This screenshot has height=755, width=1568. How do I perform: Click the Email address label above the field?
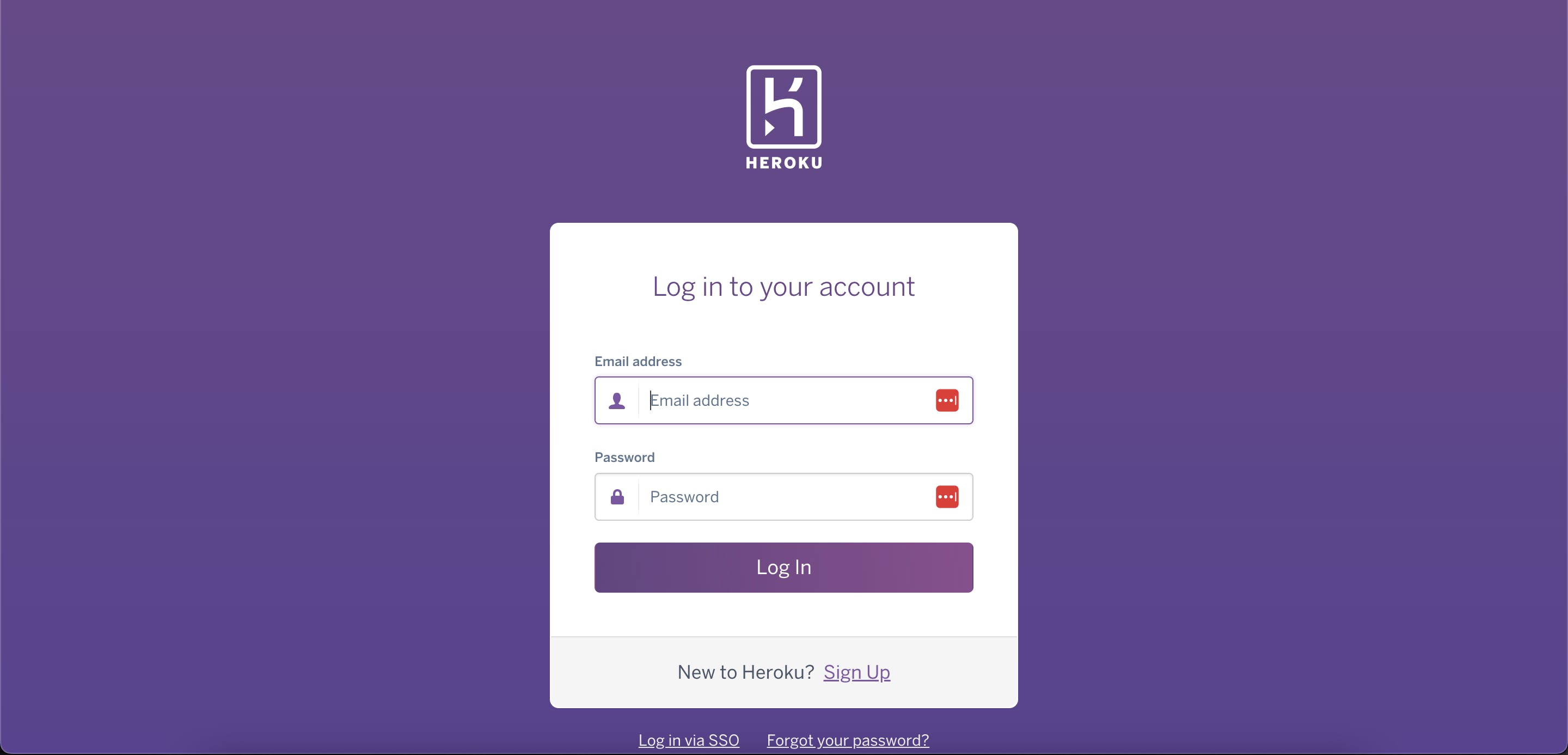coord(638,362)
